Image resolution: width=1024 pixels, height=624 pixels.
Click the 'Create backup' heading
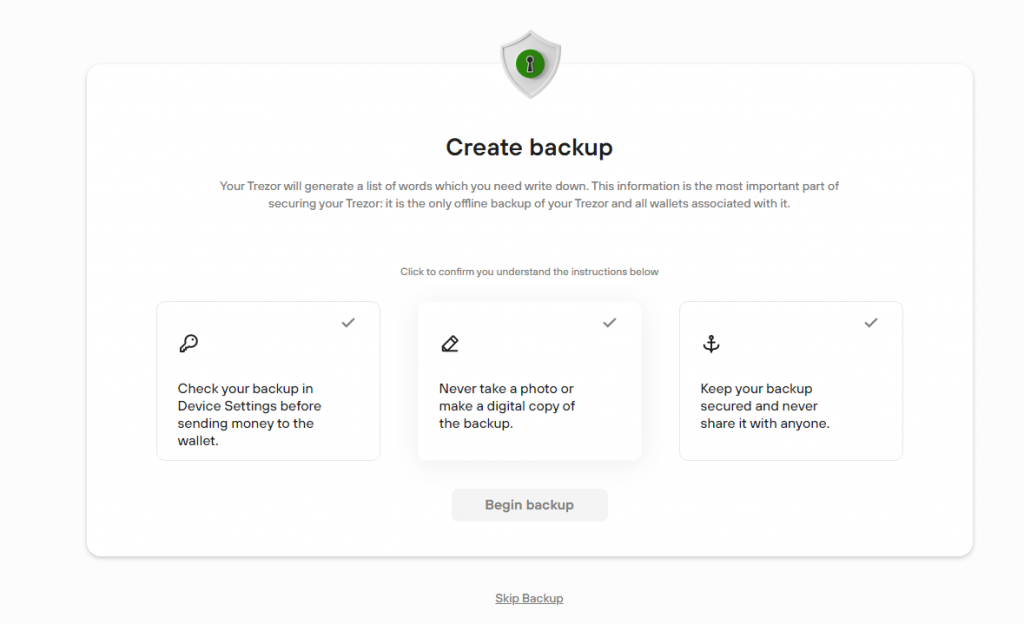[529, 147]
